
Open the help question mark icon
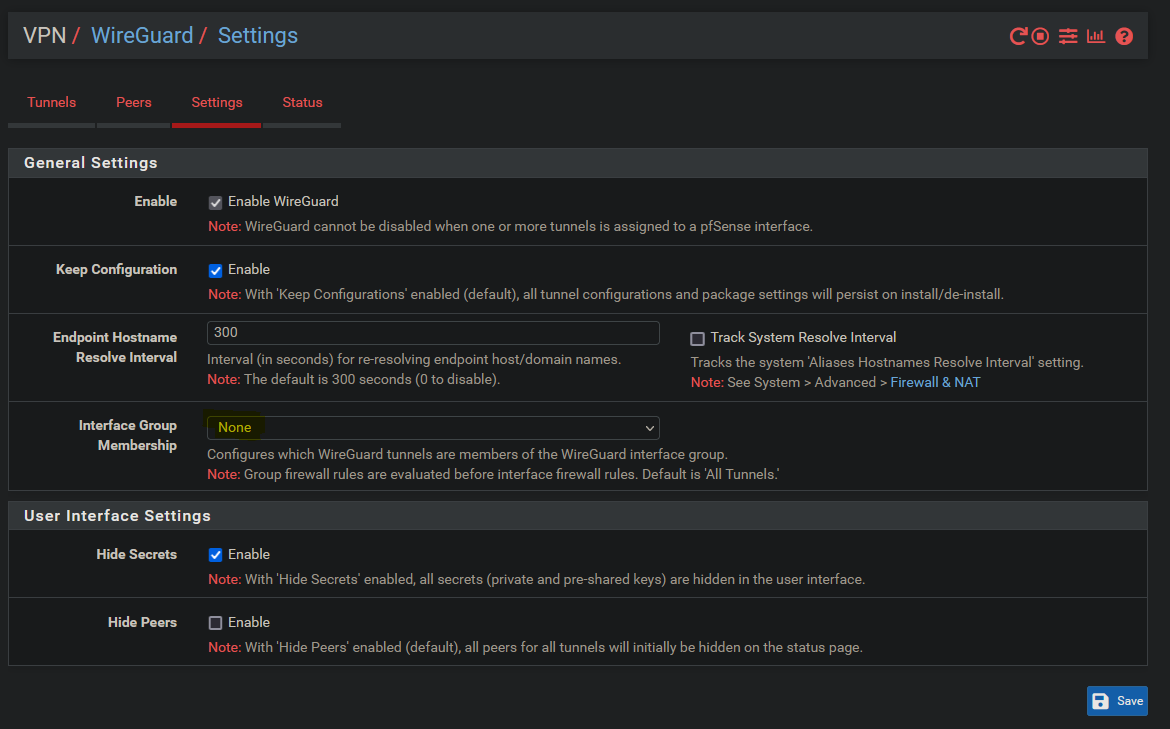click(1124, 36)
